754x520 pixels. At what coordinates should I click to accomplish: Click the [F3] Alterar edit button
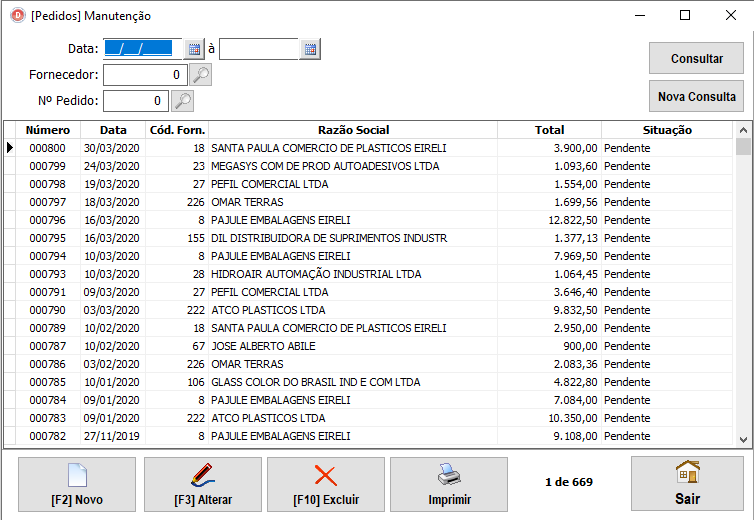[x=203, y=485]
